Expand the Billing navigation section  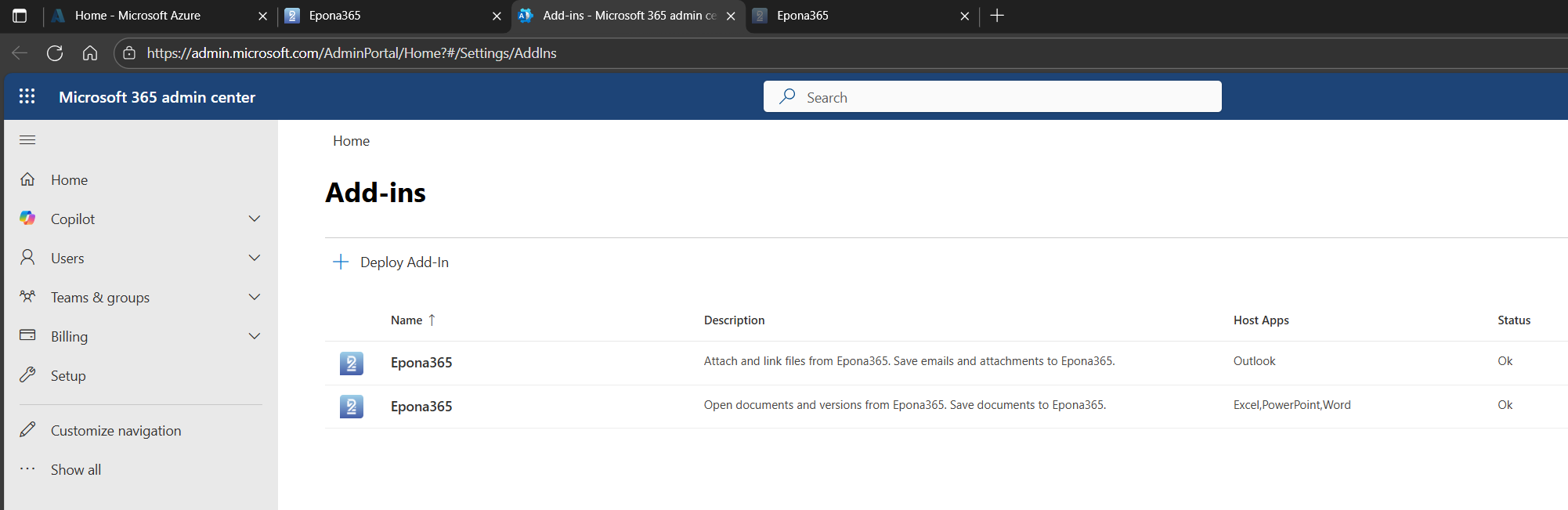click(254, 336)
